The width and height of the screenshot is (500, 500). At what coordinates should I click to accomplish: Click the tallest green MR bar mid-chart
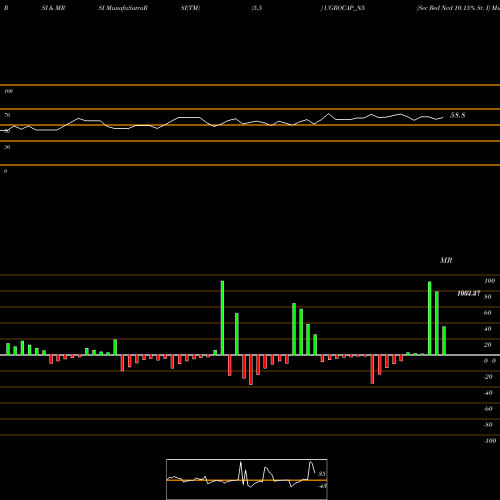(222, 318)
